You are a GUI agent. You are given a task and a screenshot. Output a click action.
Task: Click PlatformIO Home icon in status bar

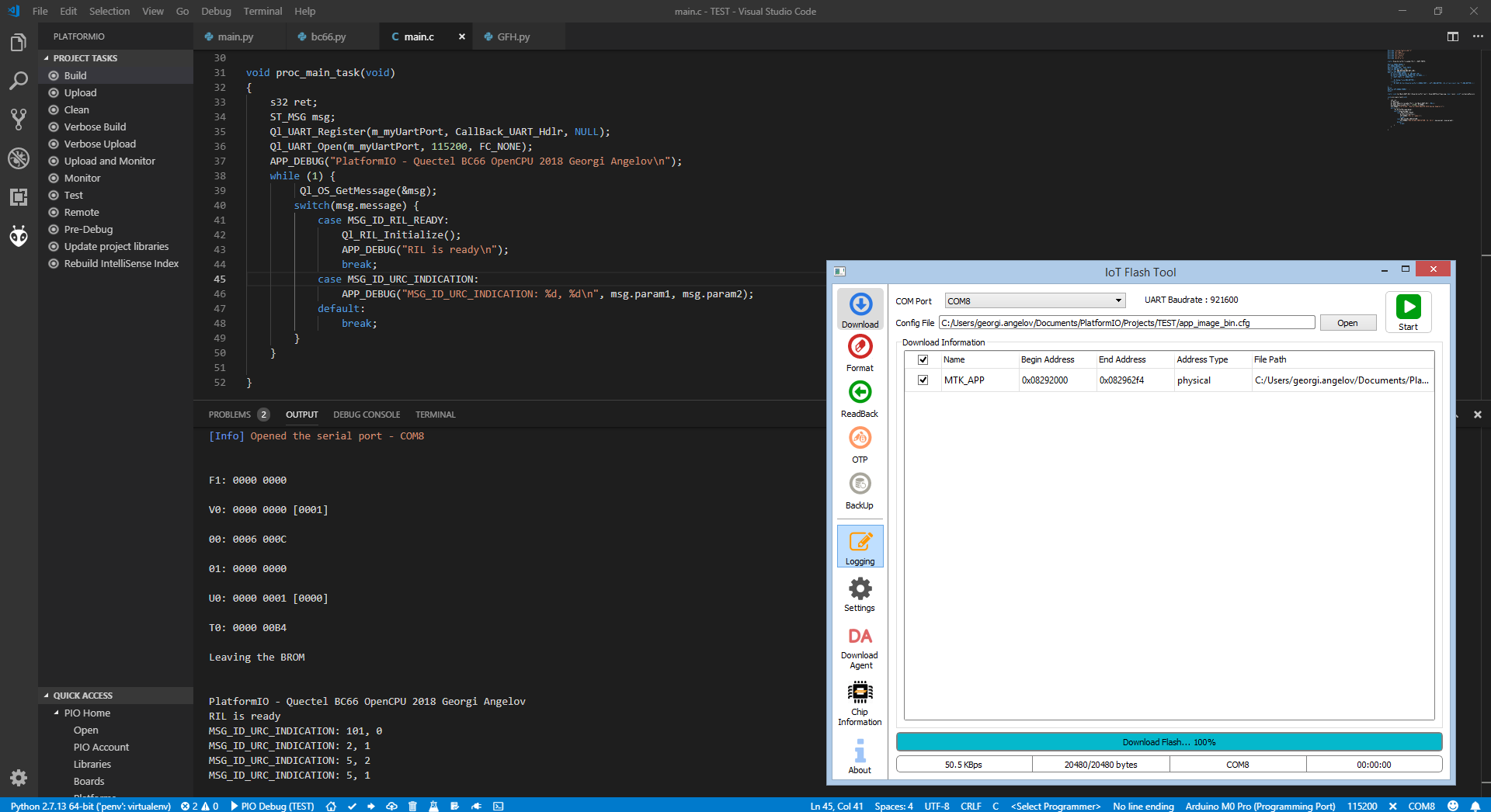(331, 806)
